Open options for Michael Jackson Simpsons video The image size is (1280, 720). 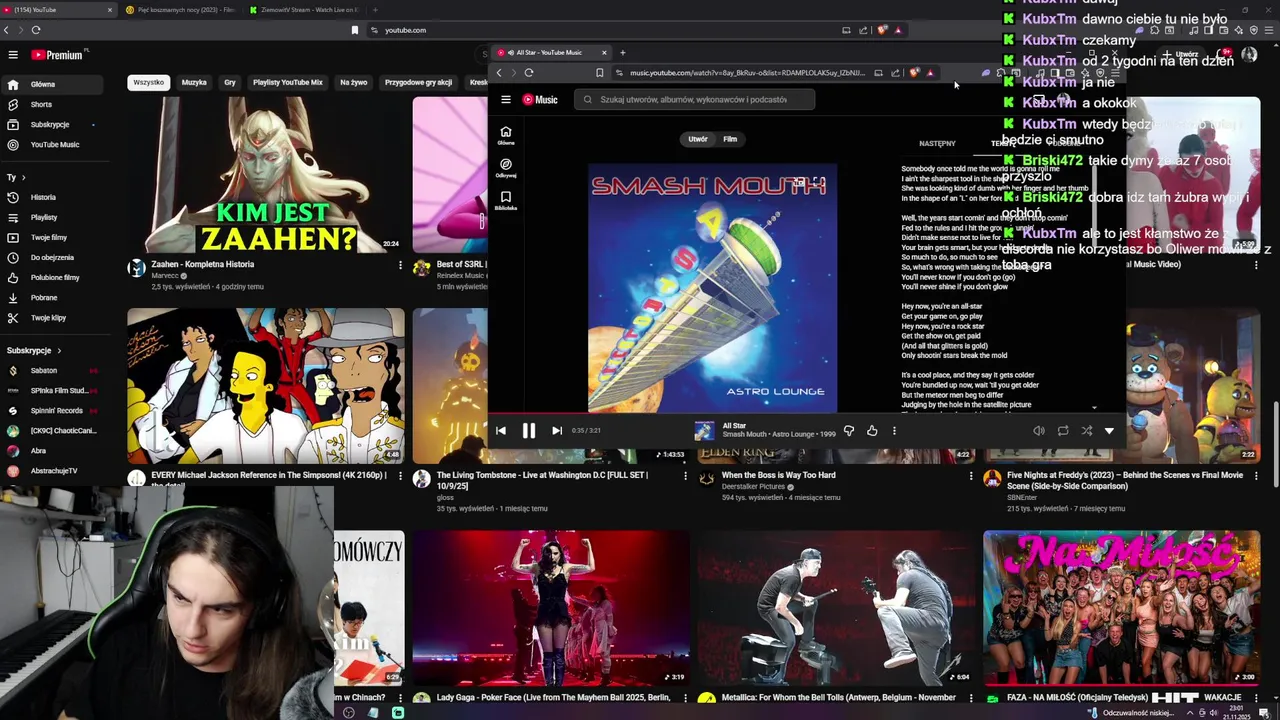coord(400,476)
